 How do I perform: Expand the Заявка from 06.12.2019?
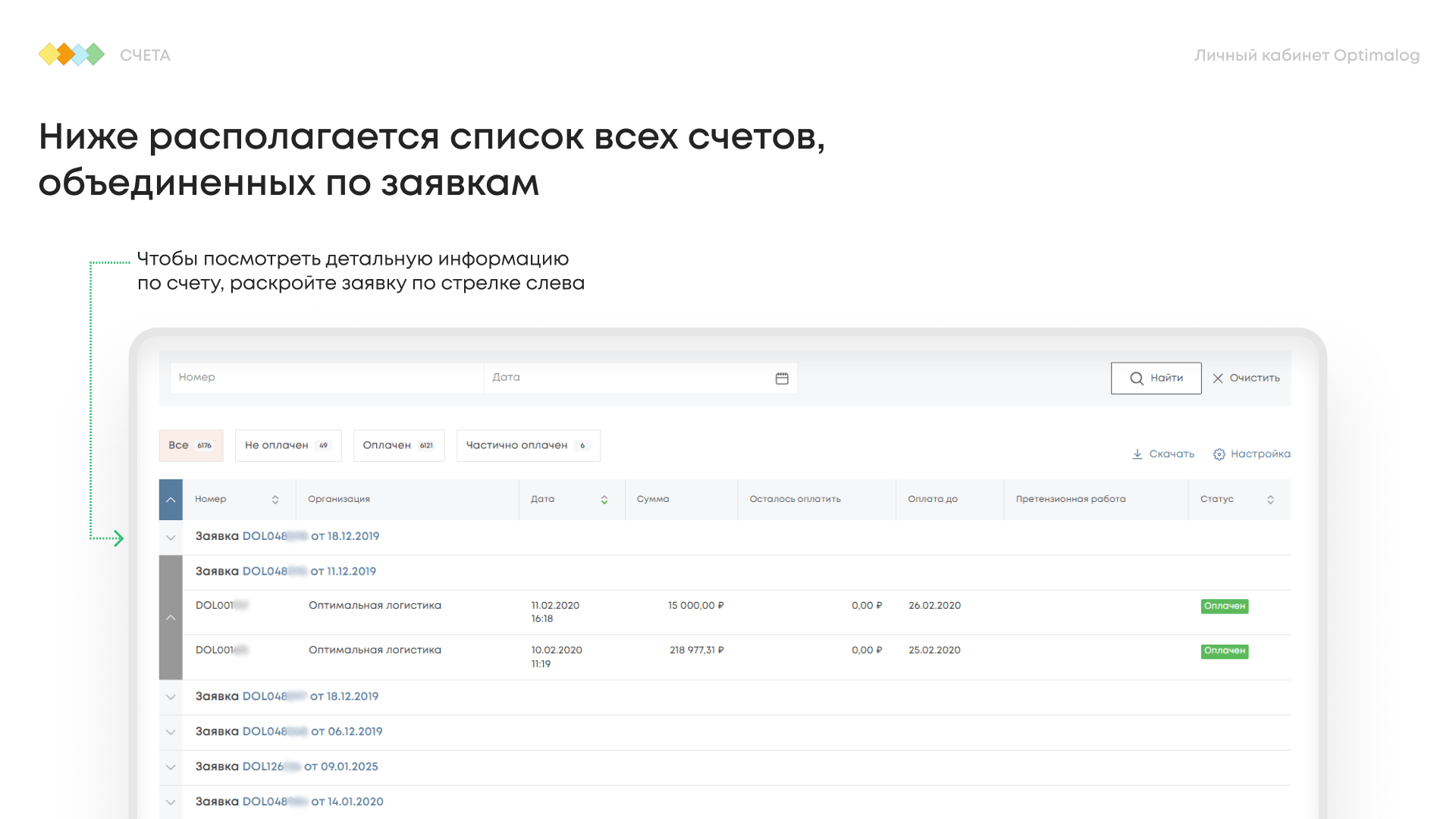171,733
